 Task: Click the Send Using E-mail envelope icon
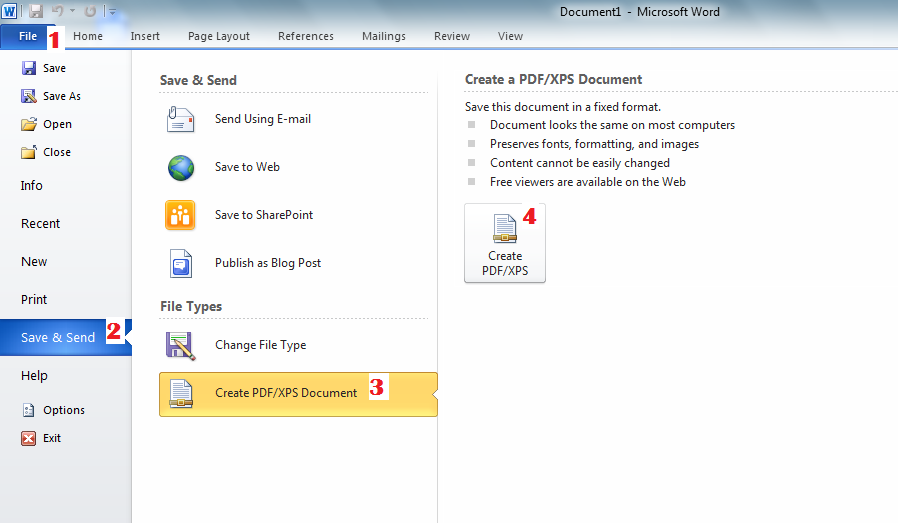coord(180,119)
